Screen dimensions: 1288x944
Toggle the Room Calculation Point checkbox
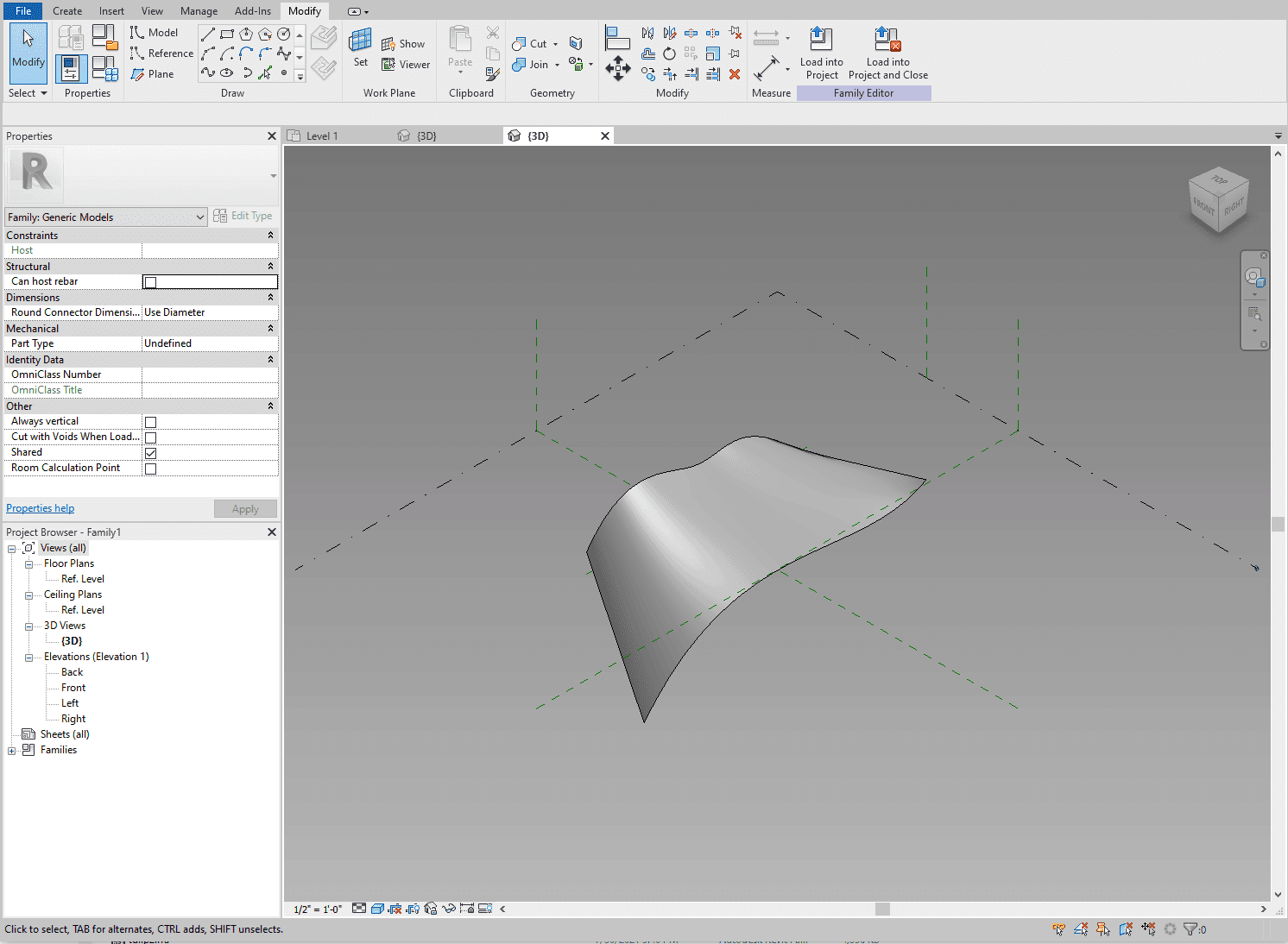(151, 469)
